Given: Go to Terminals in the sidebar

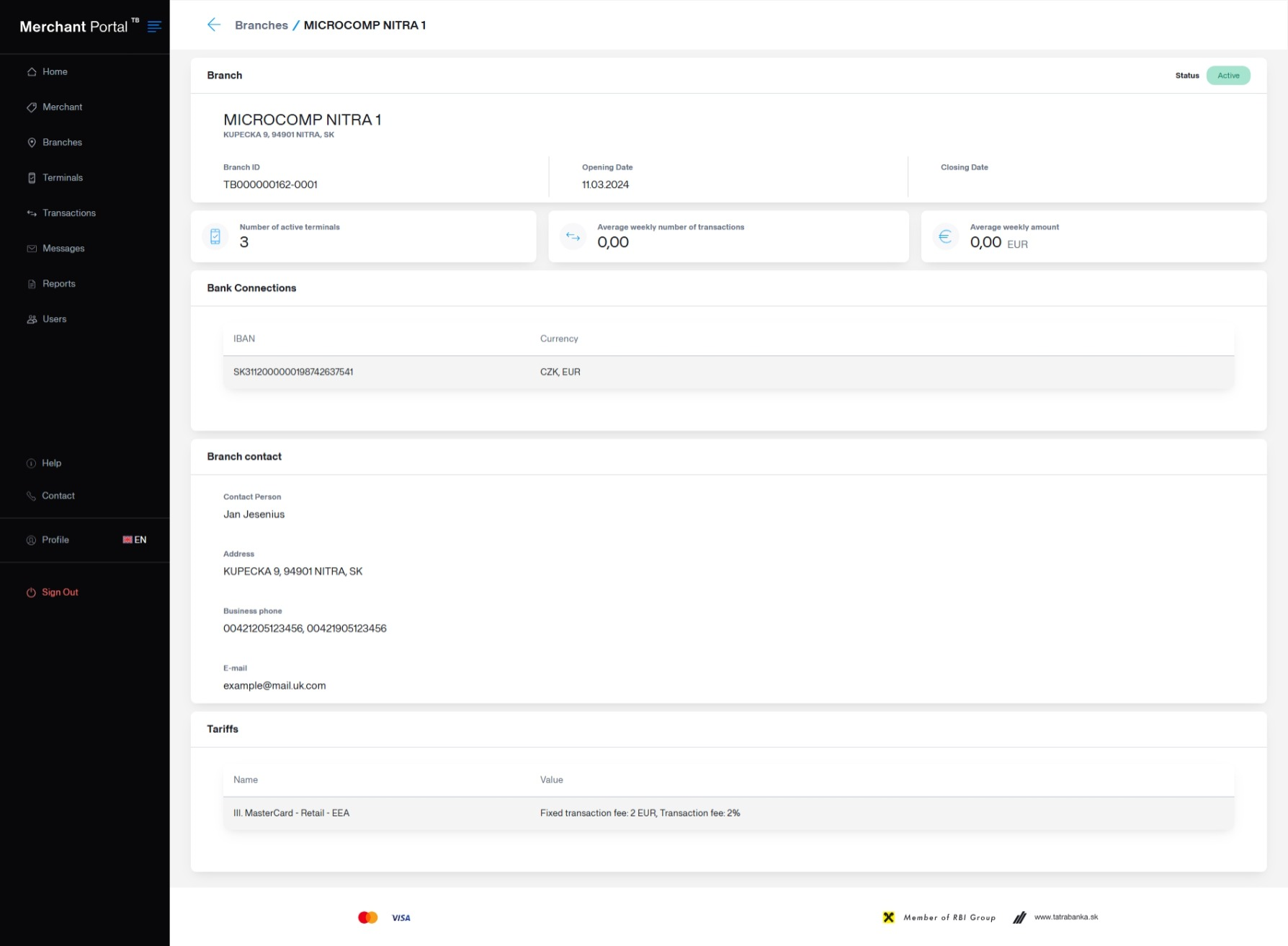Looking at the screenshot, I should (63, 178).
